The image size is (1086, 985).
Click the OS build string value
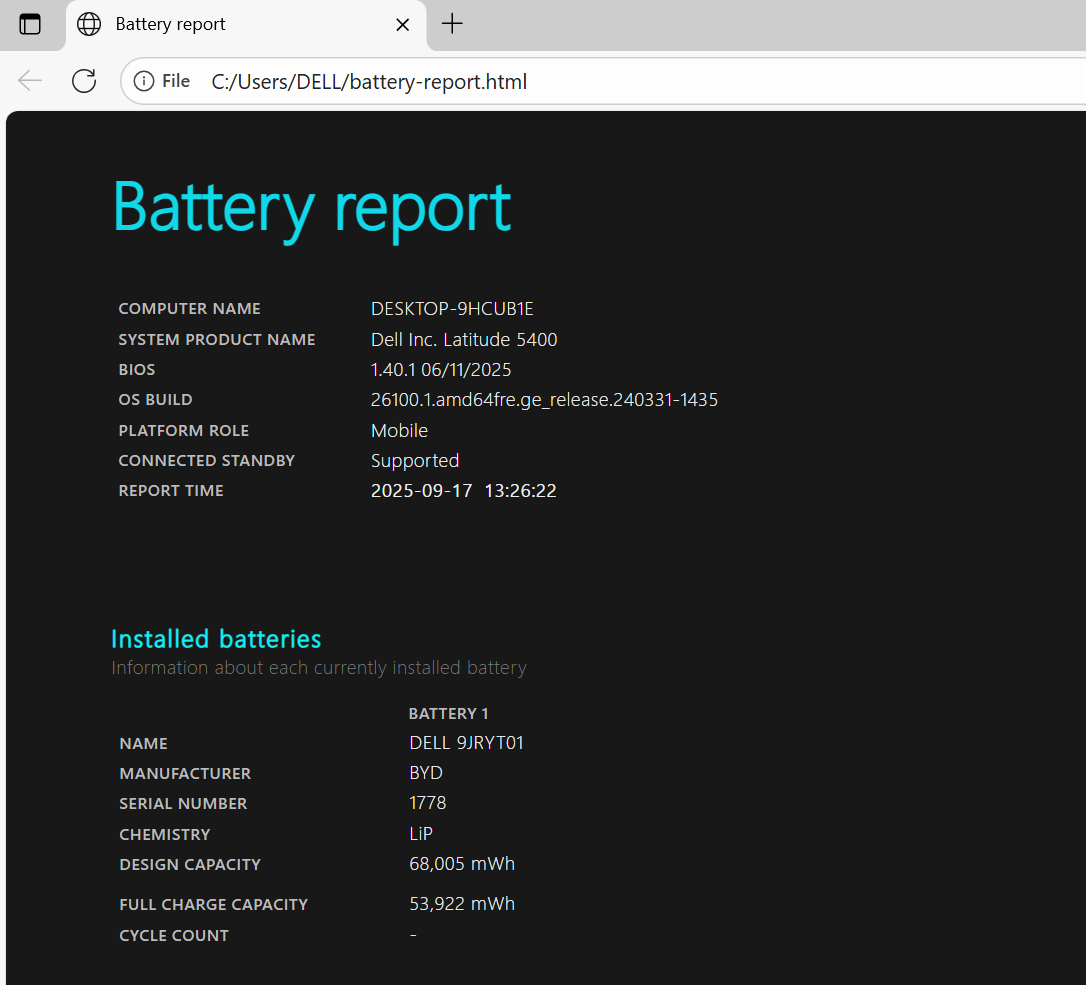[x=544, y=400]
